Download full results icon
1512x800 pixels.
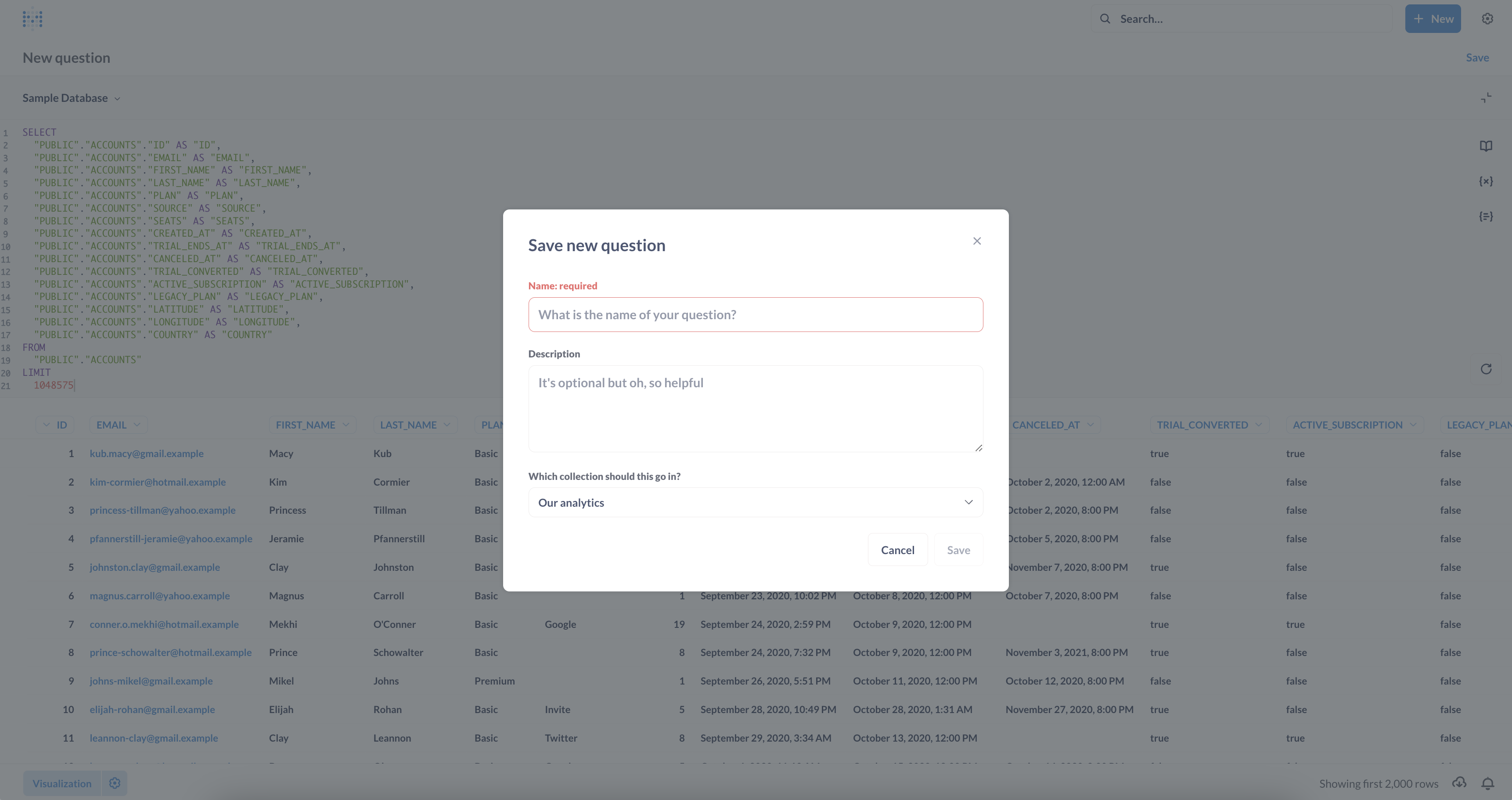(1459, 783)
